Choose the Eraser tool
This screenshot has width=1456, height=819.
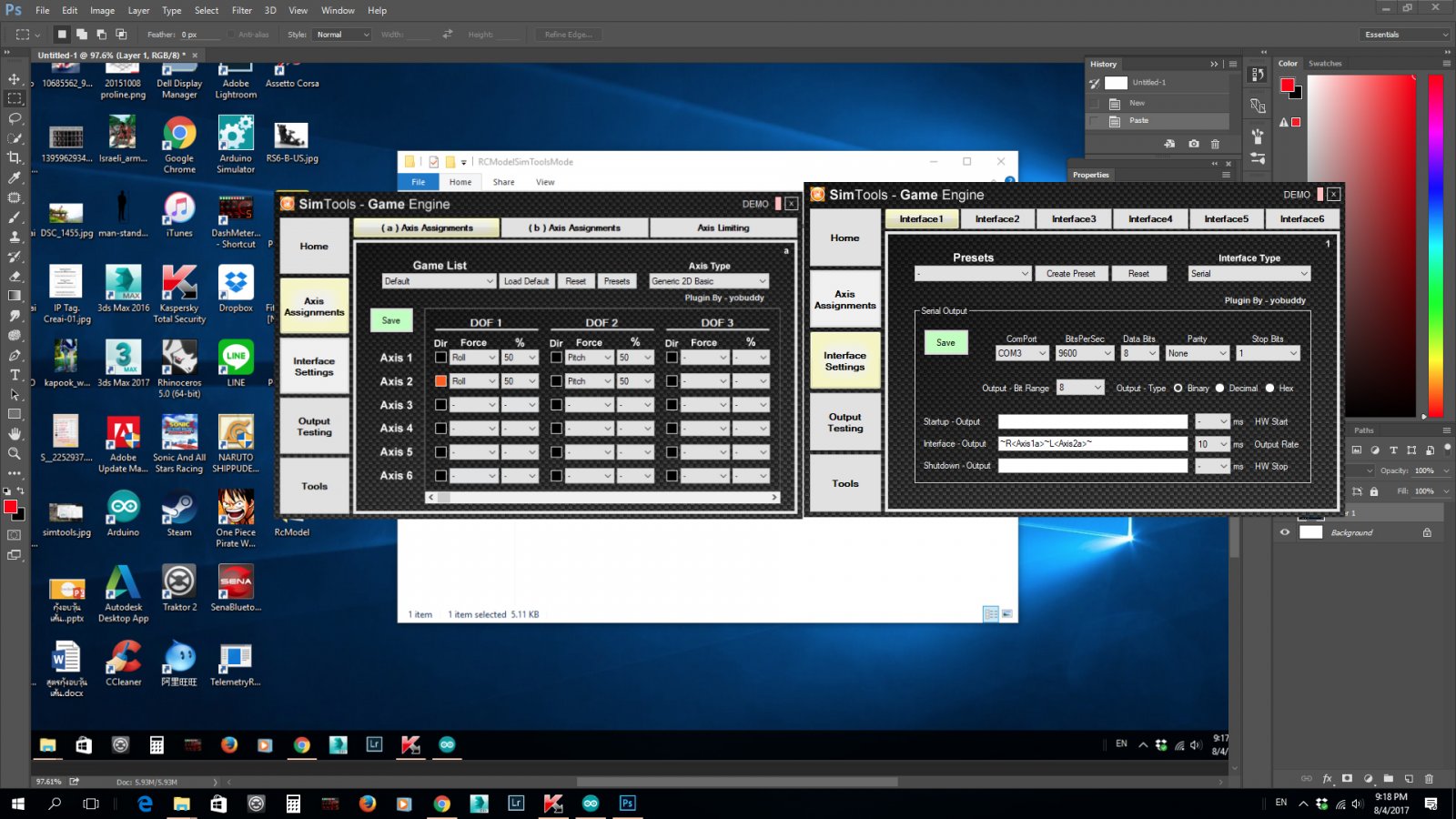tap(15, 276)
